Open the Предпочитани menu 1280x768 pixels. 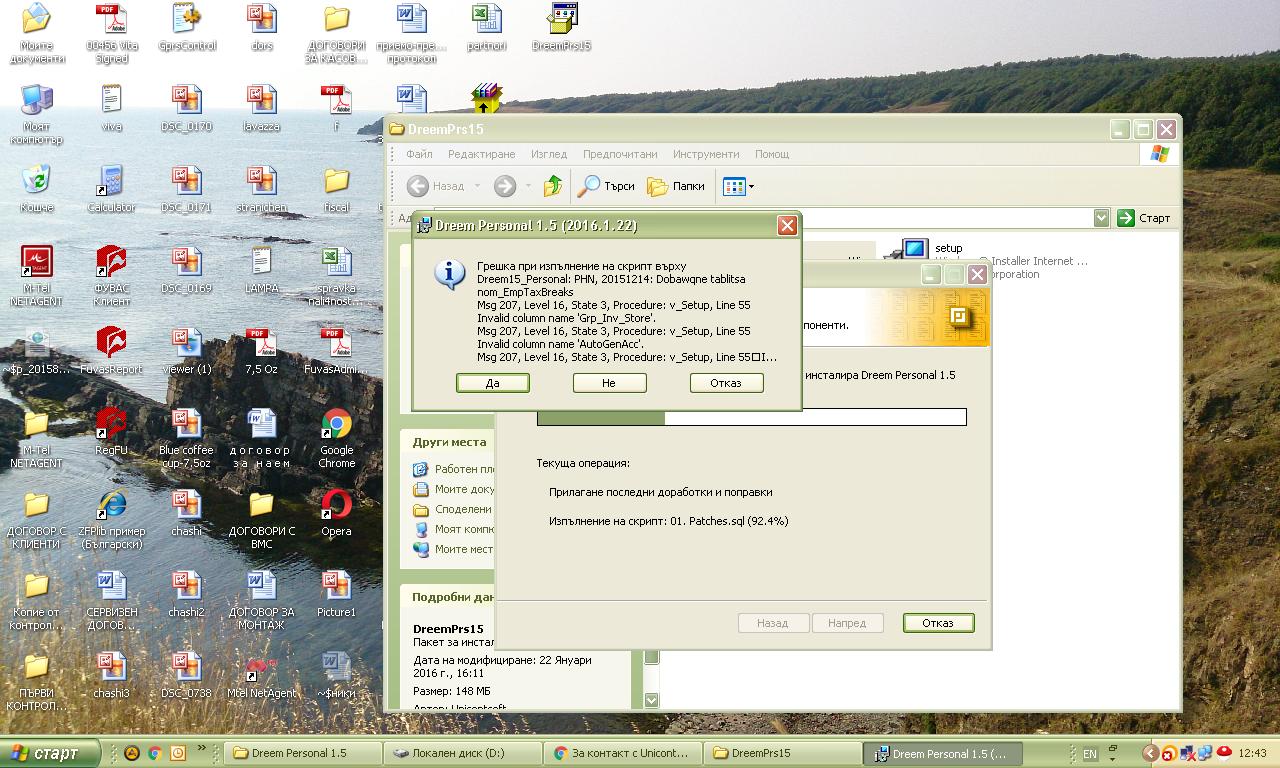620,154
